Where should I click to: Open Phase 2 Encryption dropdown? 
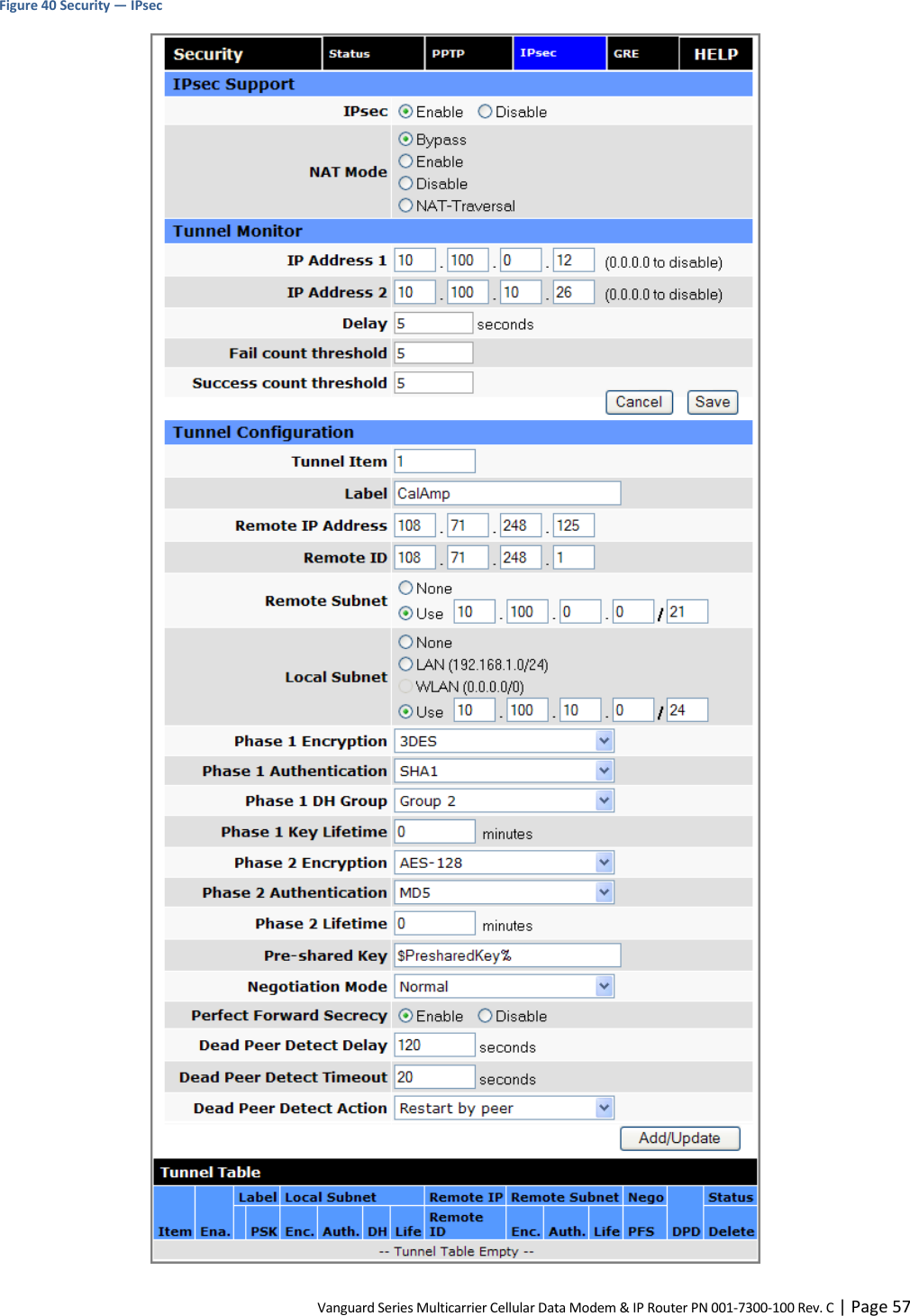coord(505,863)
